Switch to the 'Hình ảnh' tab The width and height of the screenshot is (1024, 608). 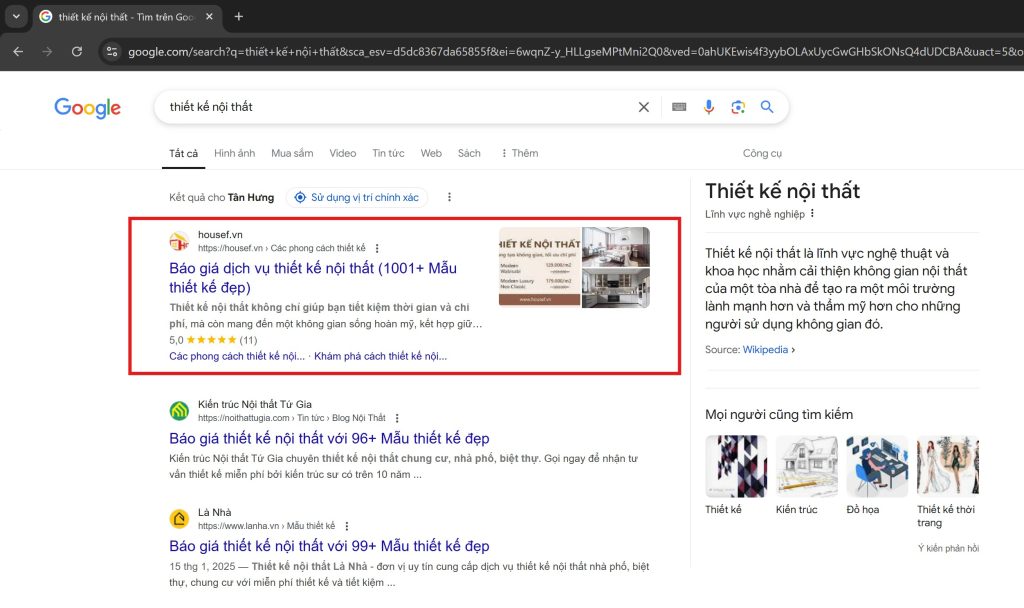[234, 153]
